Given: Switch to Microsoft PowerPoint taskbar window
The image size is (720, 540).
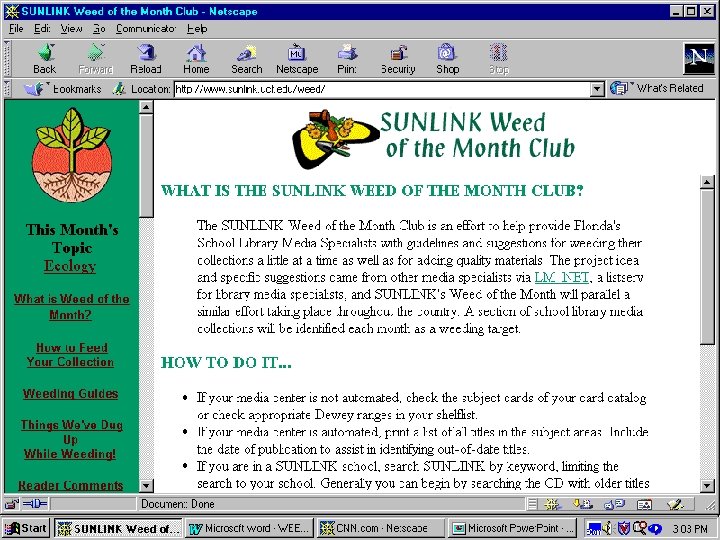Looking at the screenshot, I should (512, 528).
